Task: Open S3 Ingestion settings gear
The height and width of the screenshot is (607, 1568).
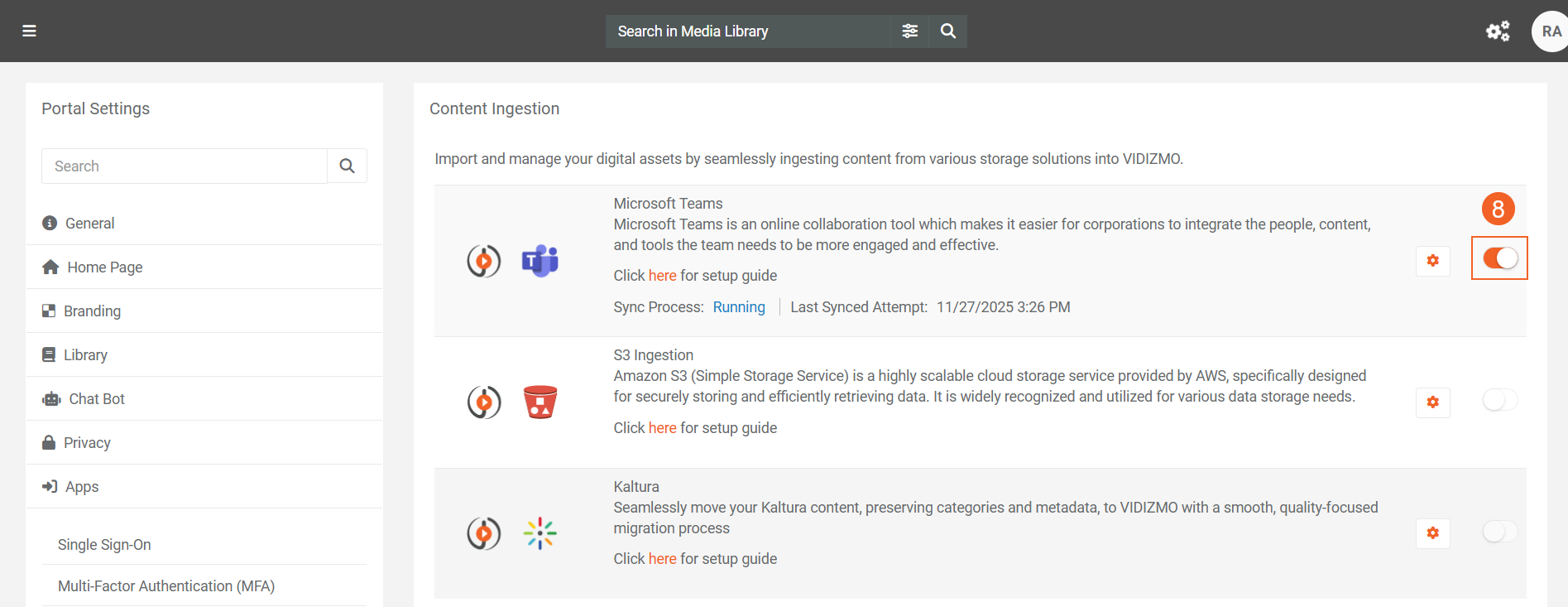Action: tap(1432, 402)
